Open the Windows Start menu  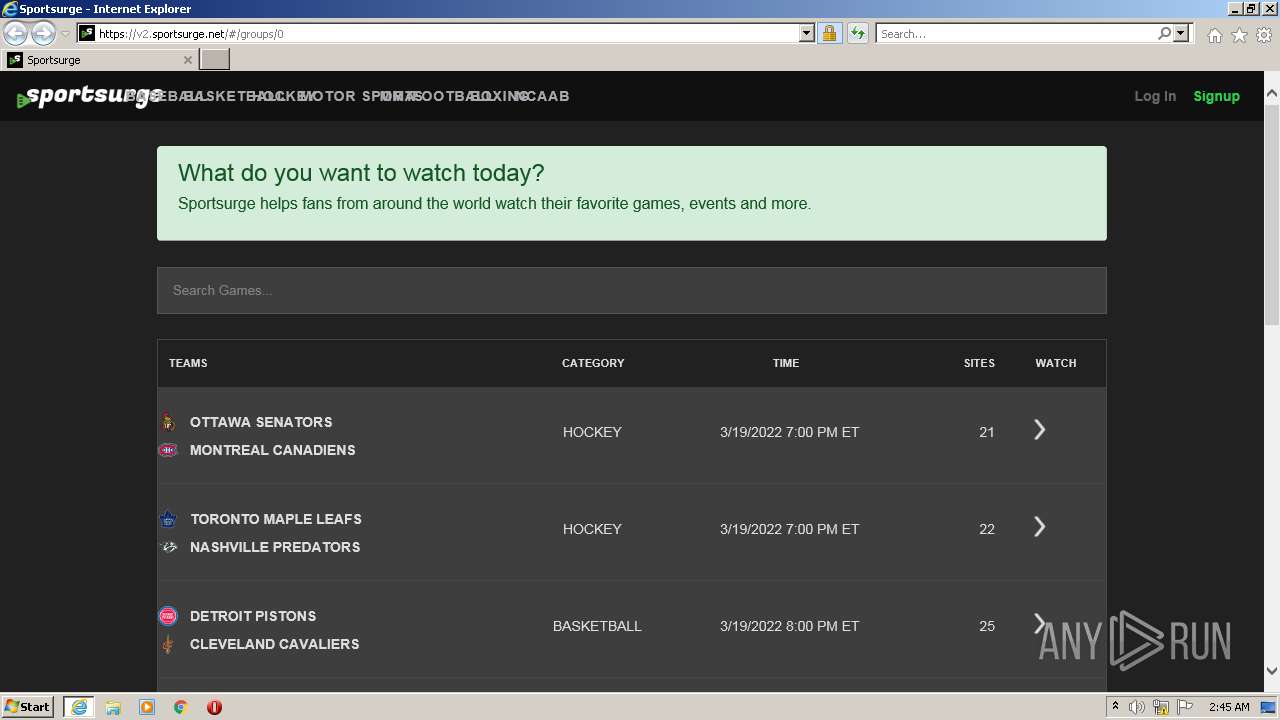pos(27,706)
